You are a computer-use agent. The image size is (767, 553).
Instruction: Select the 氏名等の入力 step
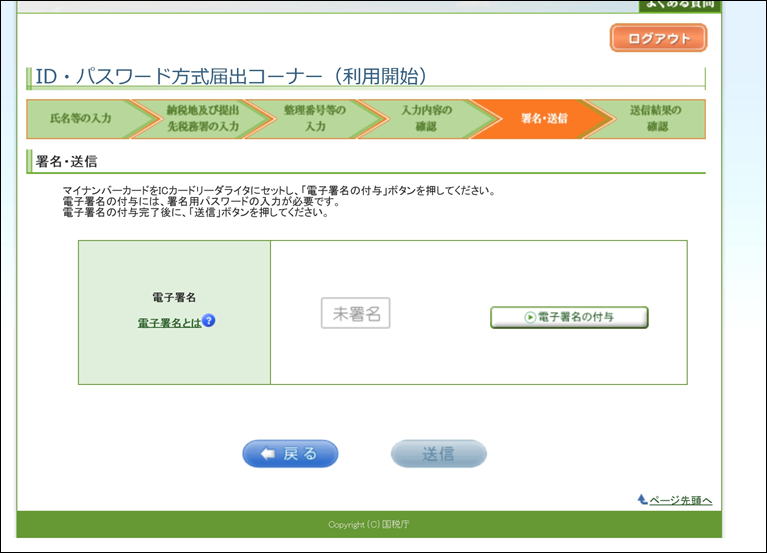click(x=81, y=119)
